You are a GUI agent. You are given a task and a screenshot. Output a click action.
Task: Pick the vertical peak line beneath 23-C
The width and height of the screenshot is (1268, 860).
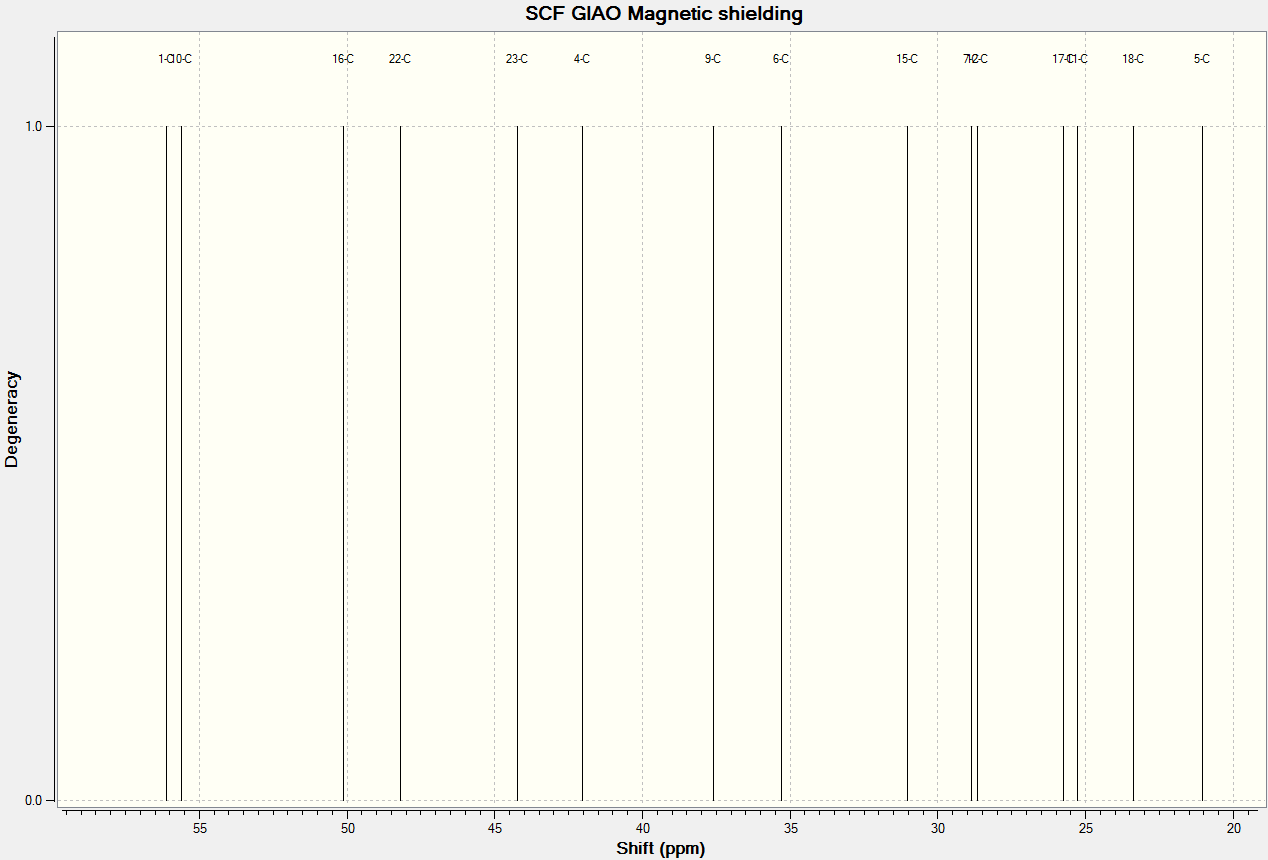click(517, 463)
